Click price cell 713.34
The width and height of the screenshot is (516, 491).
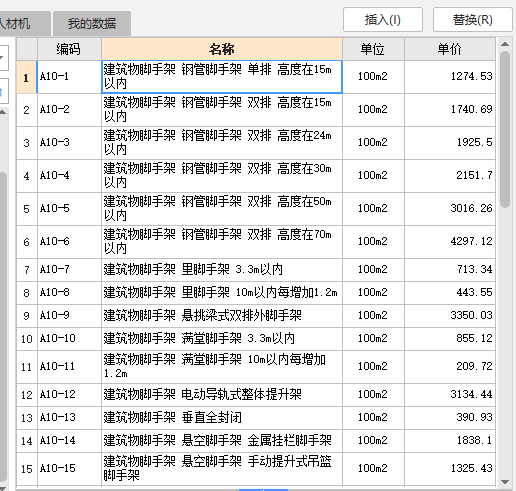450,270
